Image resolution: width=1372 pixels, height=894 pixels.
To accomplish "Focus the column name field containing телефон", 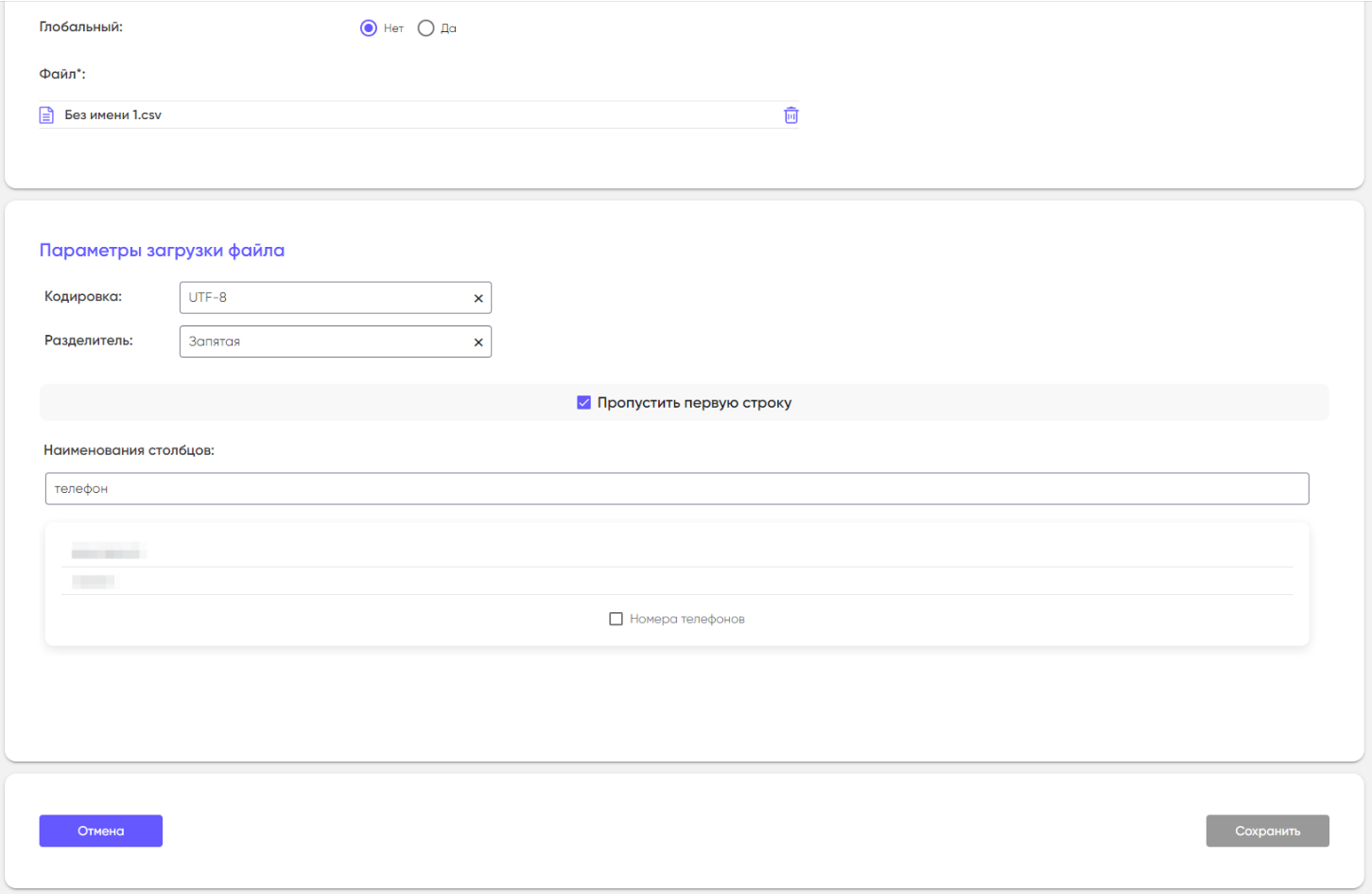I will tap(676, 489).
